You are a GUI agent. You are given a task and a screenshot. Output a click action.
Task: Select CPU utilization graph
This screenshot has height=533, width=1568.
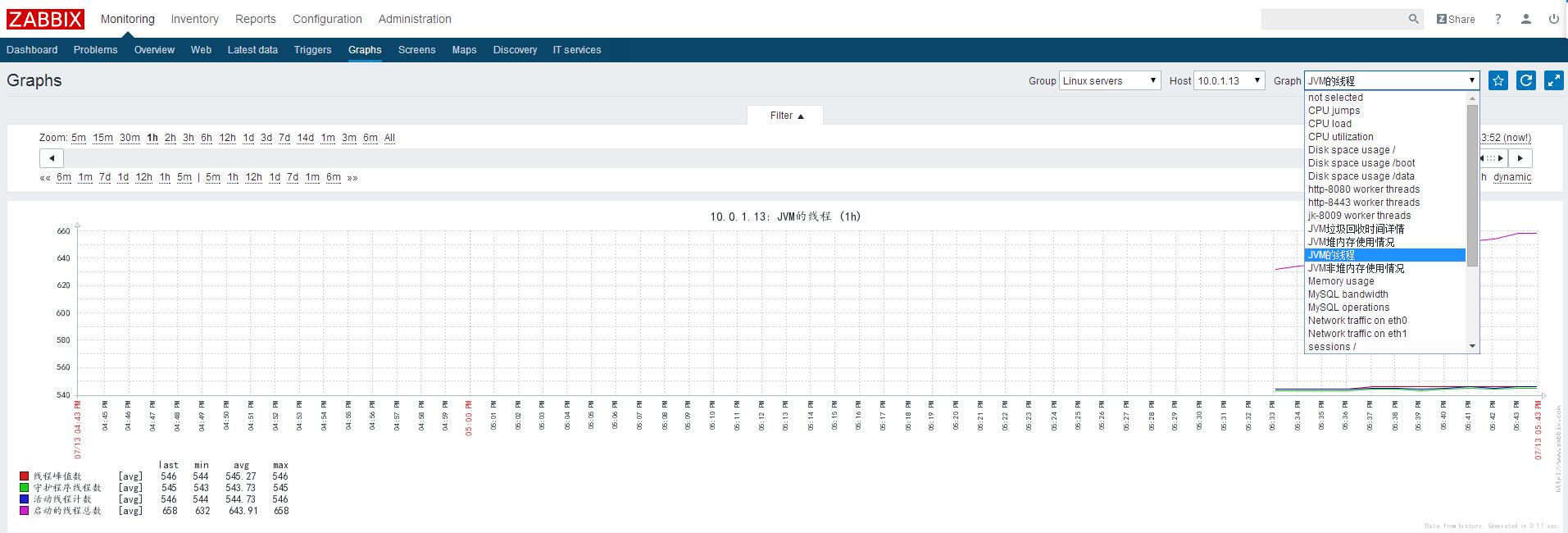[x=1385, y=137]
